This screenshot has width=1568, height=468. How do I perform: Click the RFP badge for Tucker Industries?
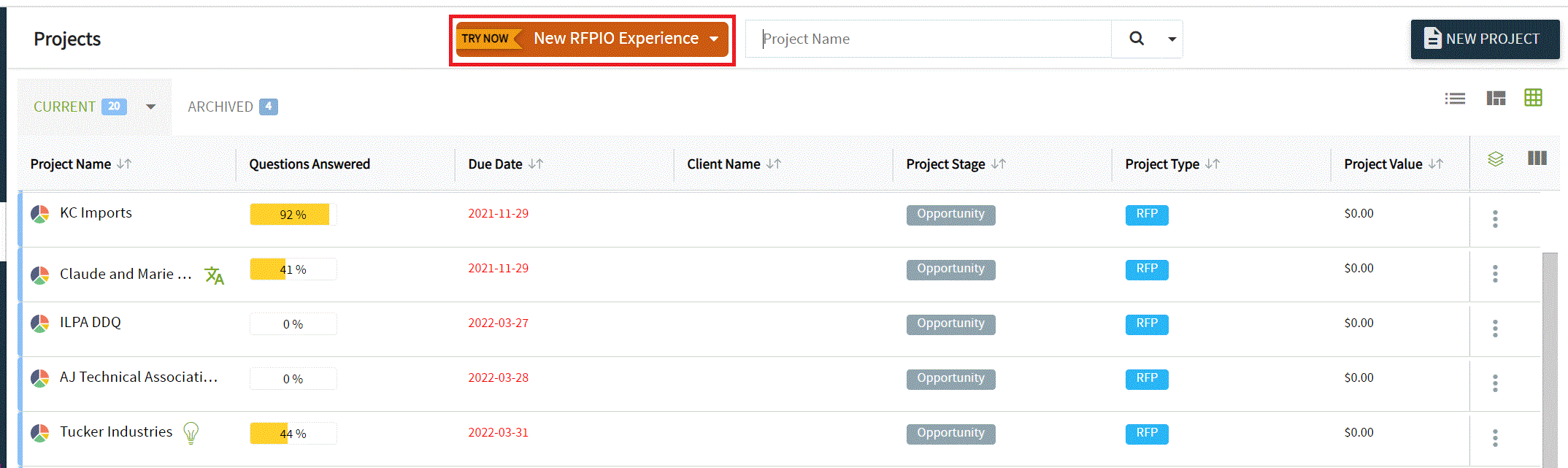1147,434
